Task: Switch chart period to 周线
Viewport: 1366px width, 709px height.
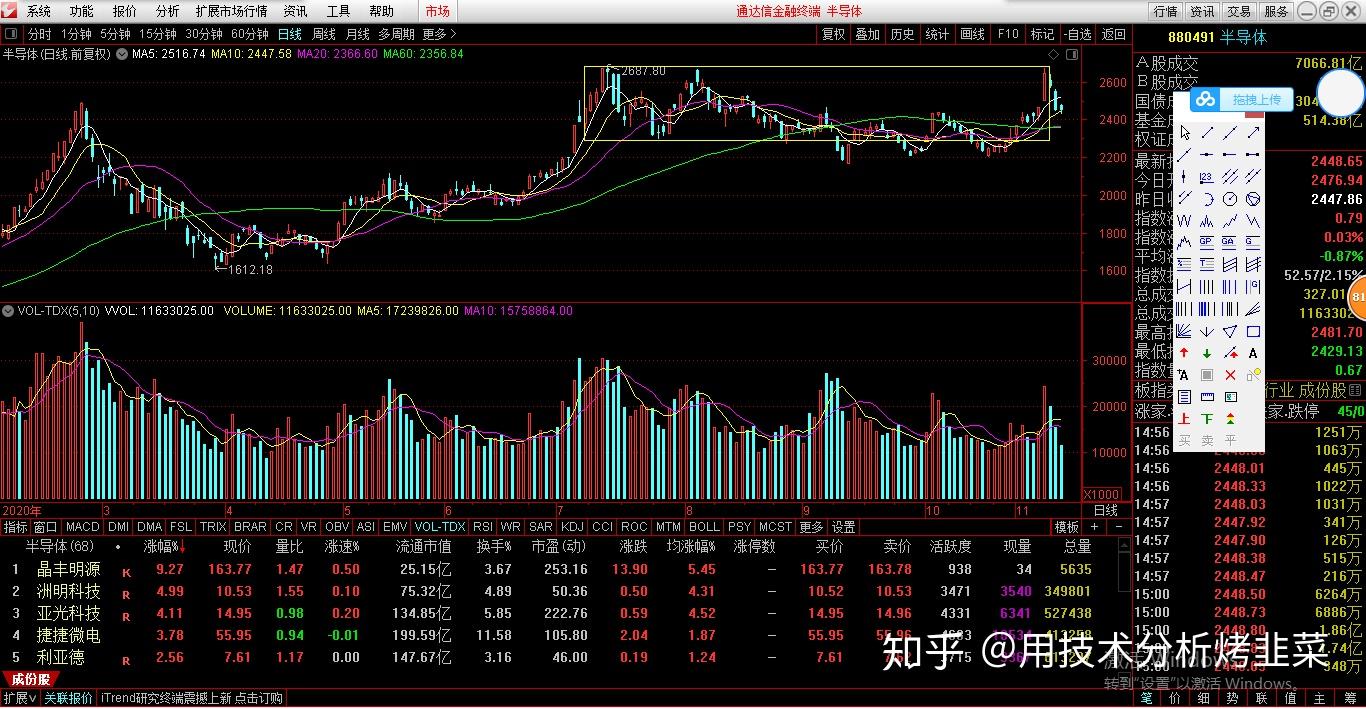Action: [x=324, y=34]
